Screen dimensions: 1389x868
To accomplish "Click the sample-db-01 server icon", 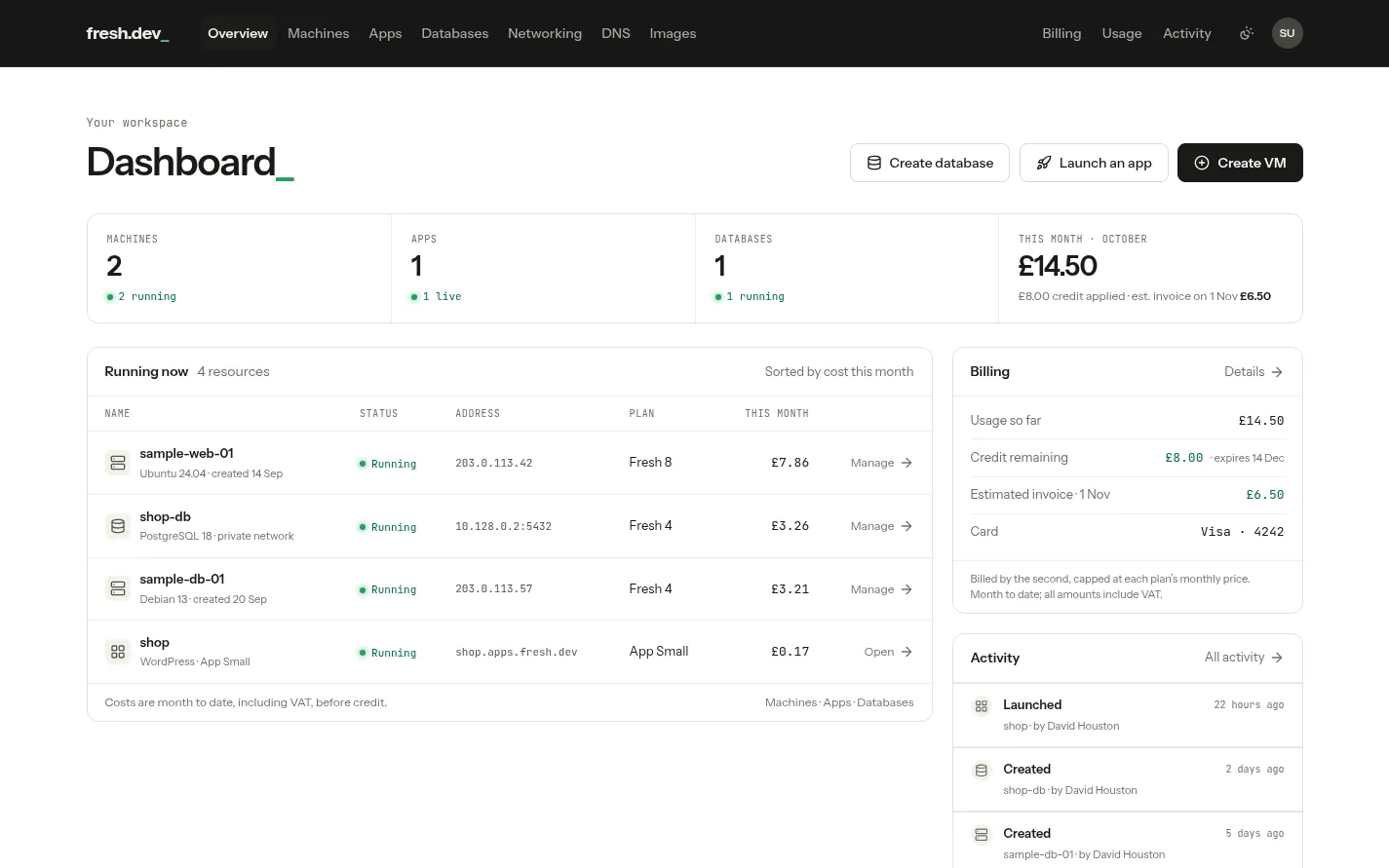I will [x=118, y=588].
